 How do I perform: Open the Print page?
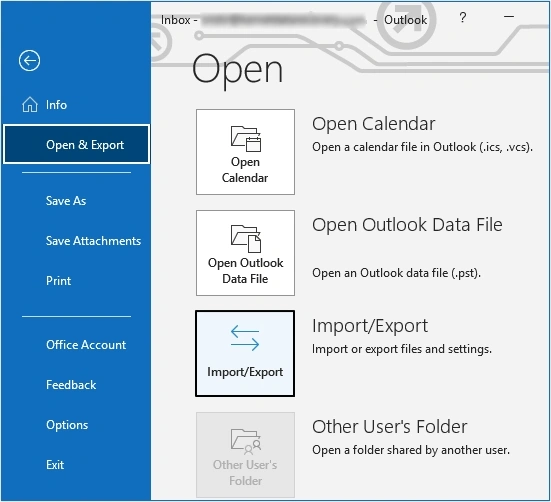(58, 281)
